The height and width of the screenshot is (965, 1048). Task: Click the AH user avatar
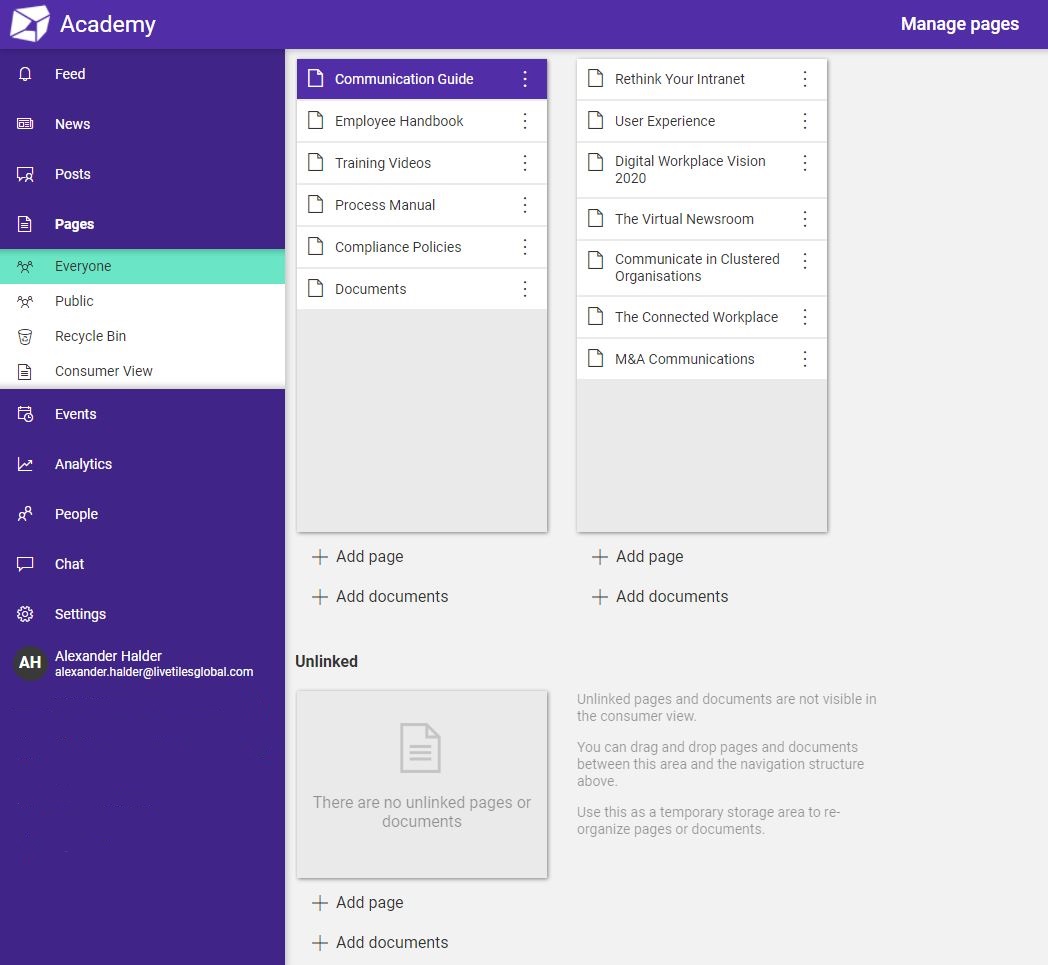(x=29, y=663)
